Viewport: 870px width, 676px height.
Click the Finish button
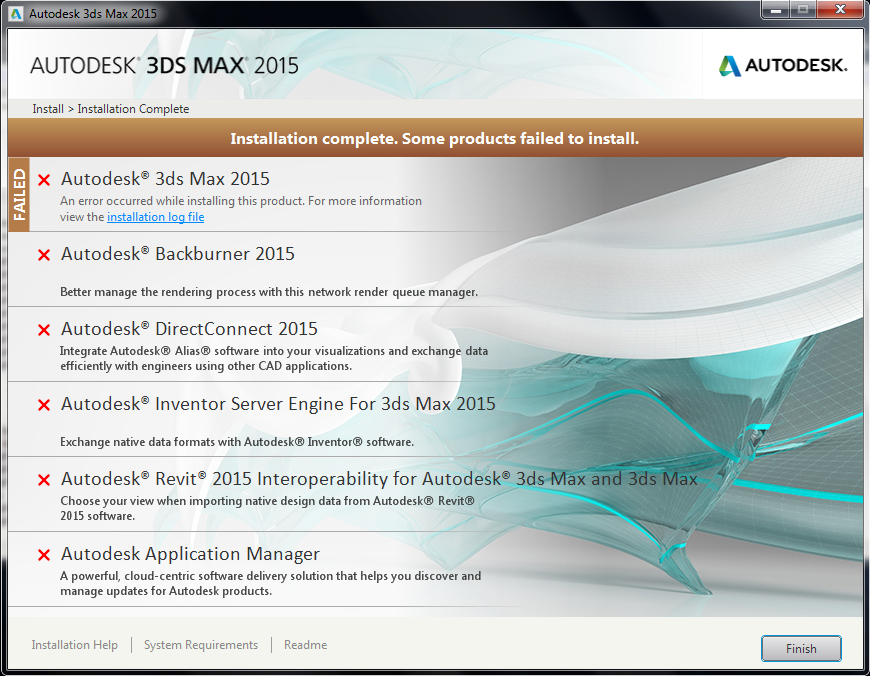coord(801,648)
